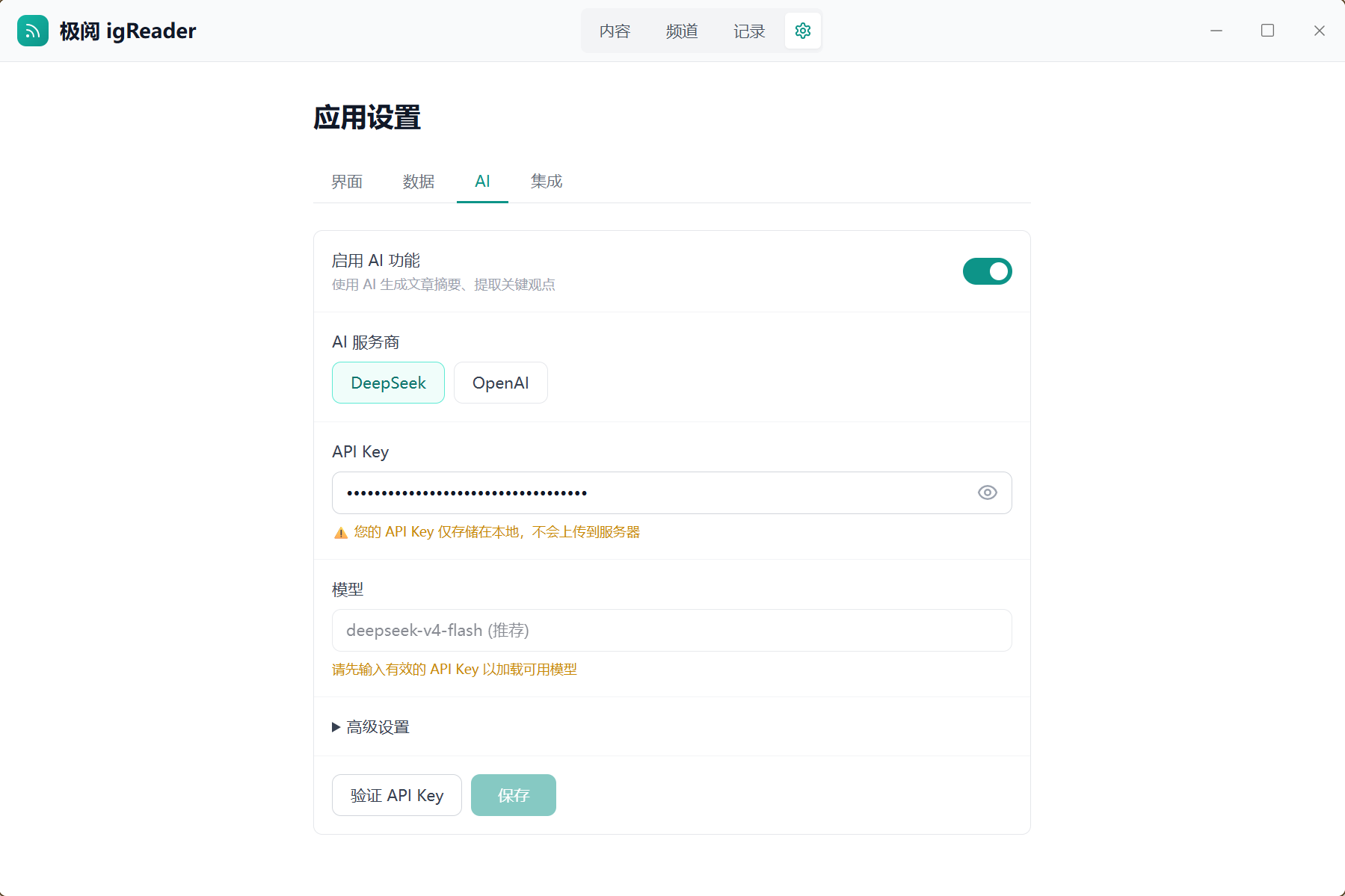Open the settings gear icon
1345x896 pixels.
click(x=803, y=31)
